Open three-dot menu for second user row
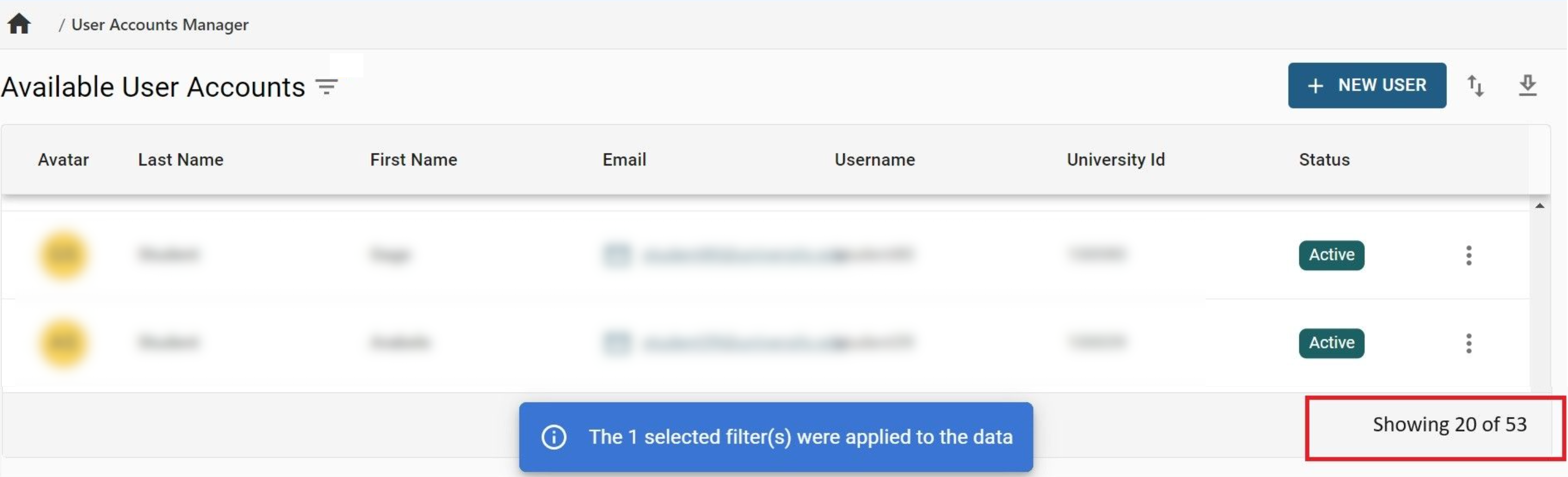This screenshot has width=1568, height=477. [x=1468, y=344]
